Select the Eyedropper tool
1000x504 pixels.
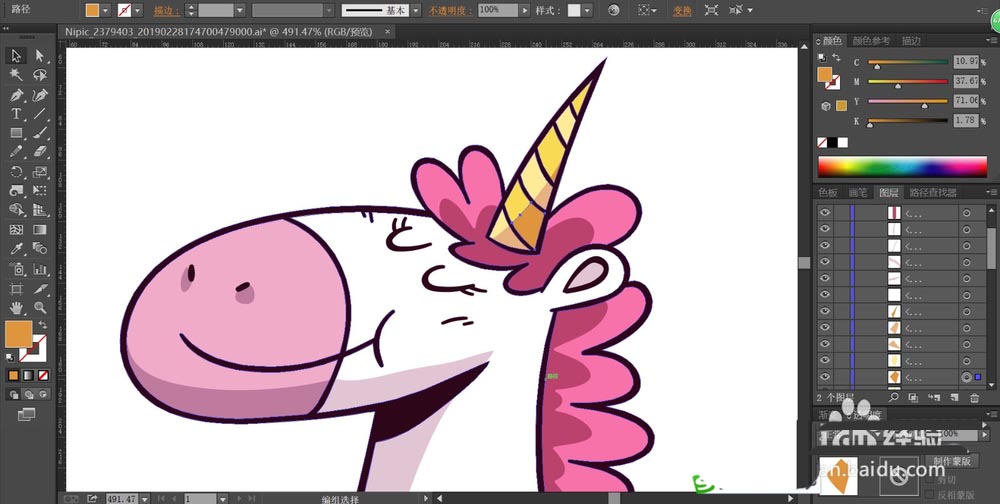click(x=16, y=249)
